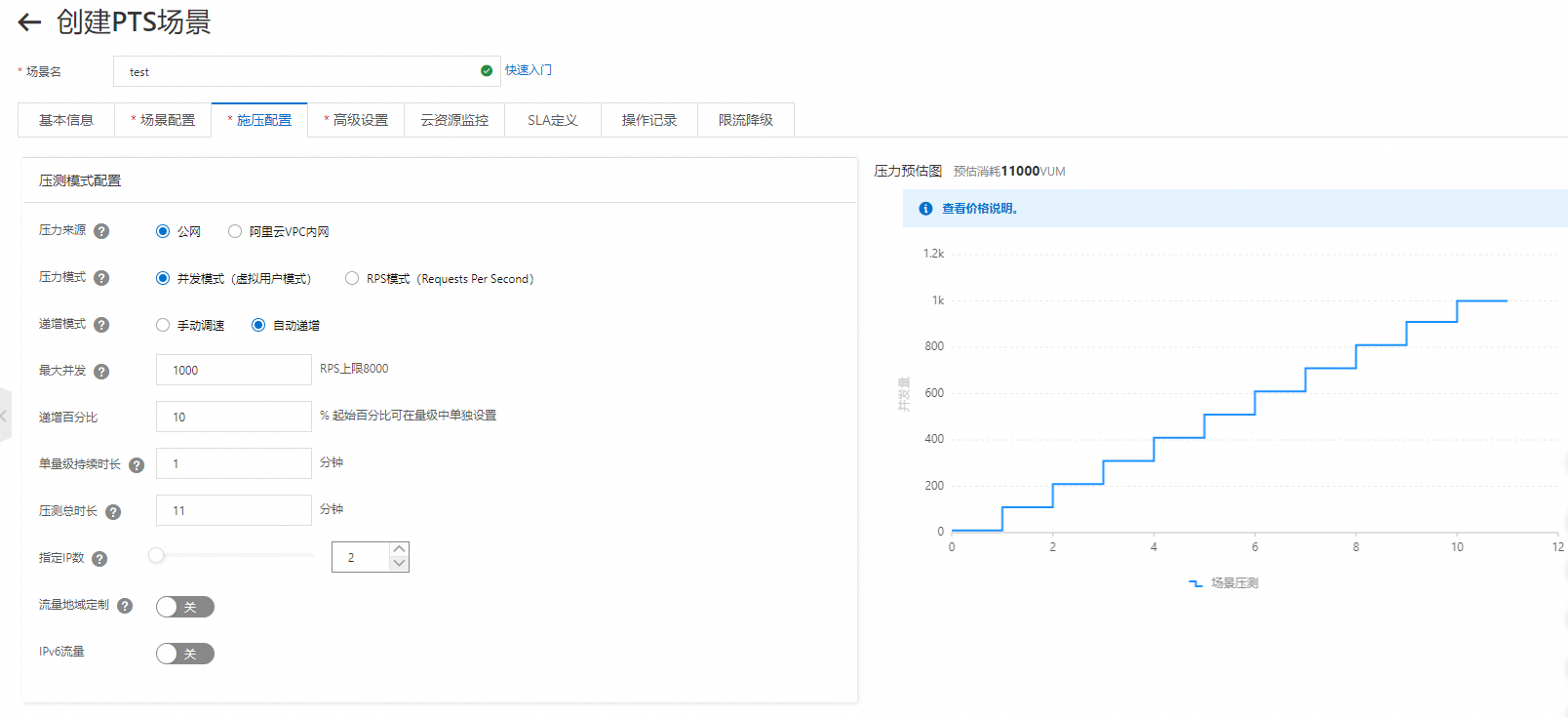Select 手动调速 increment mode
Viewport: 1568px width, 717px height.
163,325
